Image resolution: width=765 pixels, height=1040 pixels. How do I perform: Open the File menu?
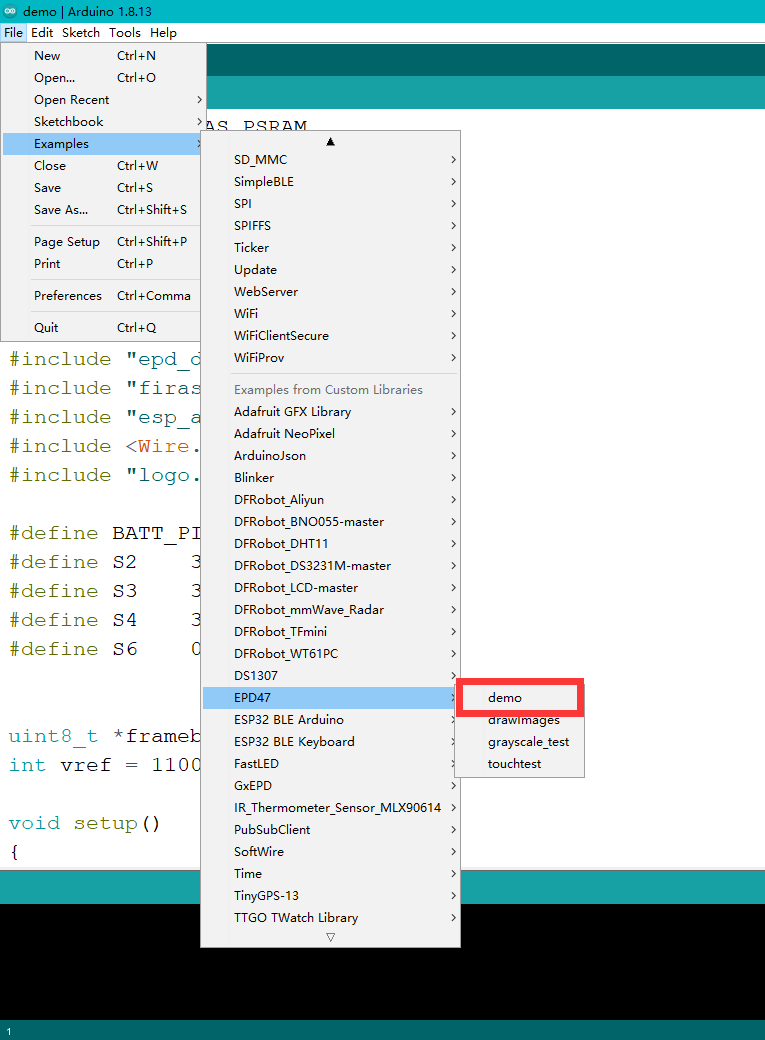click(13, 32)
